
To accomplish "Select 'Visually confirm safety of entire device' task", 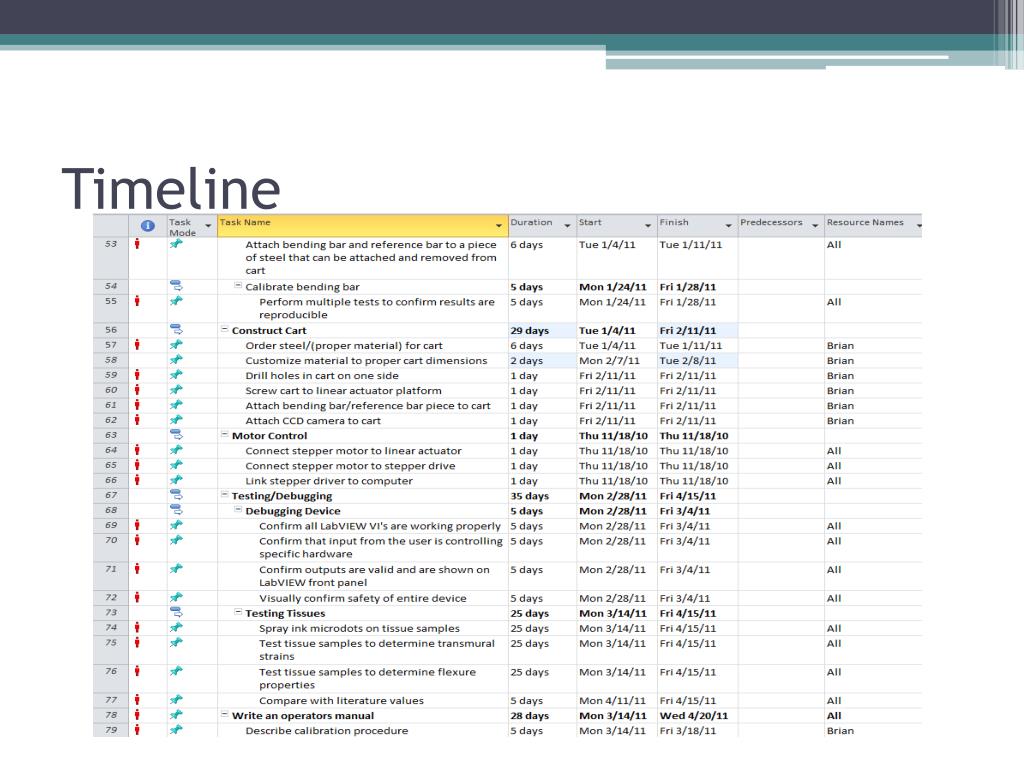I will point(363,598).
